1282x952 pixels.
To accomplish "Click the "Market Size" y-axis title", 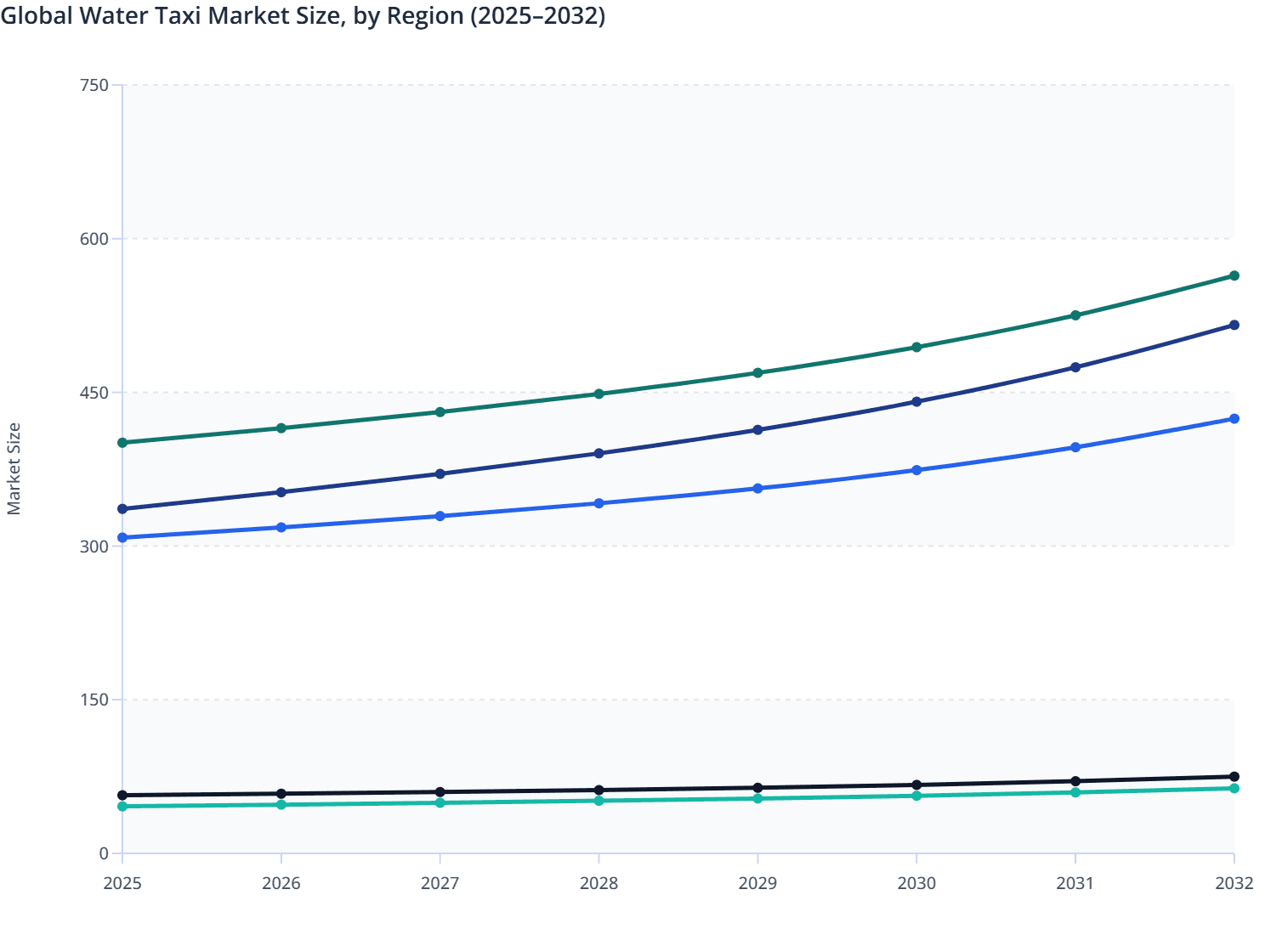I will coord(14,469).
